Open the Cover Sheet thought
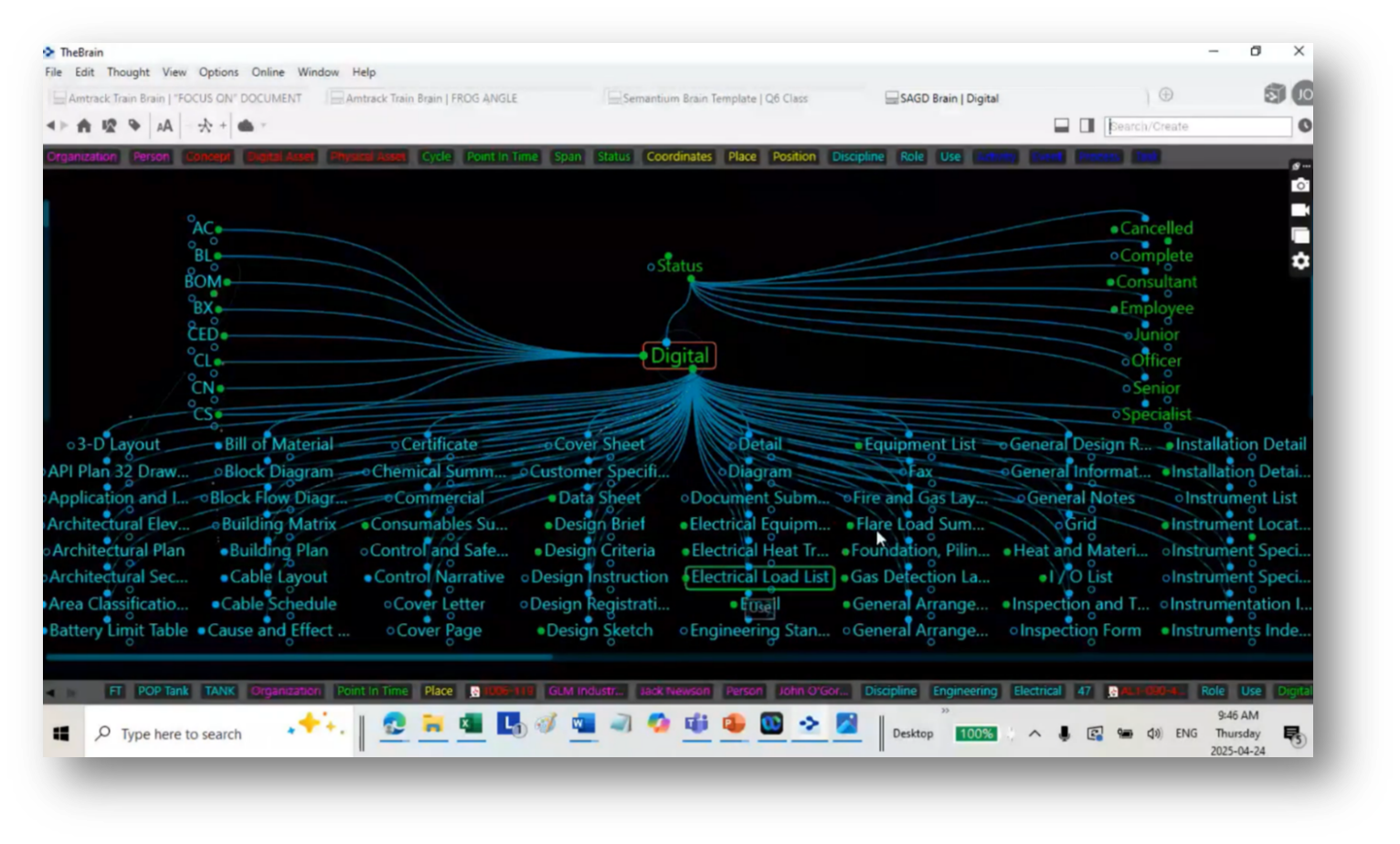The image size is (1400, 844). coord(599,444)
